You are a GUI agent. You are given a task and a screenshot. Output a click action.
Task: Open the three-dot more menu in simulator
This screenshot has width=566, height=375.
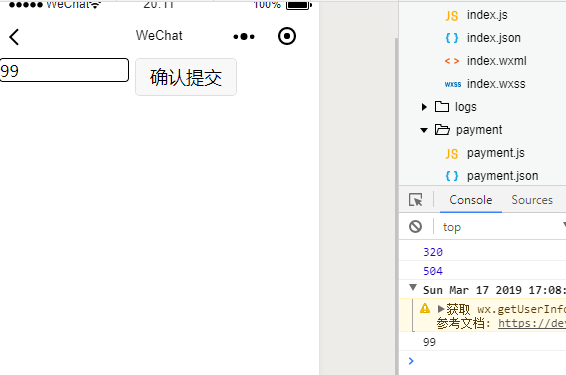[244, 36]
